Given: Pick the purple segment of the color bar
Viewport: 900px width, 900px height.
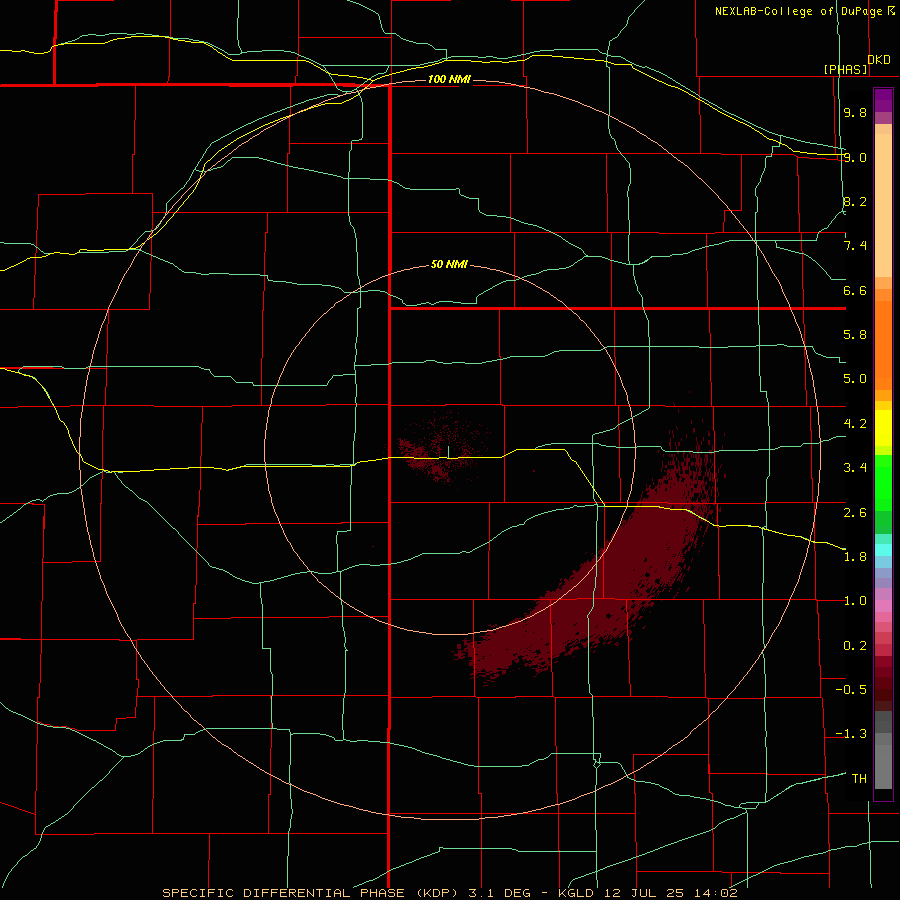Looking at the screenshot, I should [x=883, y=100].
